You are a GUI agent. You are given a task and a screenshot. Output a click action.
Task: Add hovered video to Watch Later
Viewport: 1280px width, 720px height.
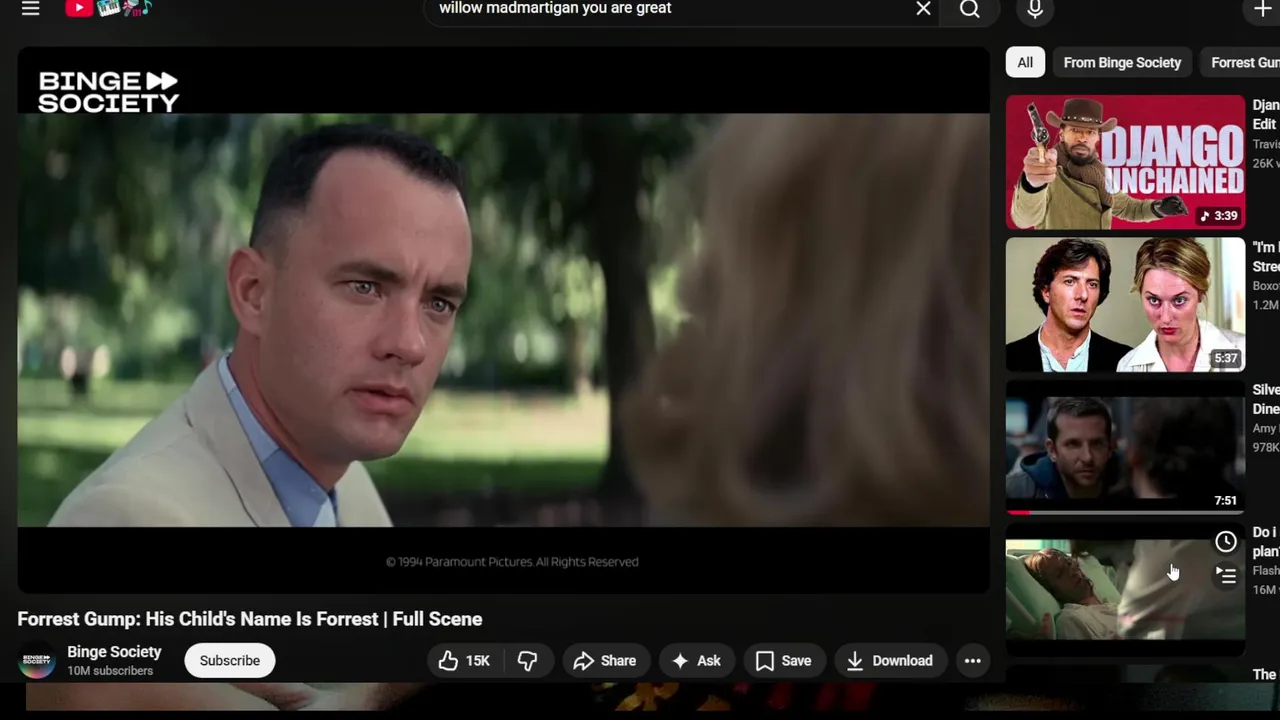click(x=1226, y=542)
